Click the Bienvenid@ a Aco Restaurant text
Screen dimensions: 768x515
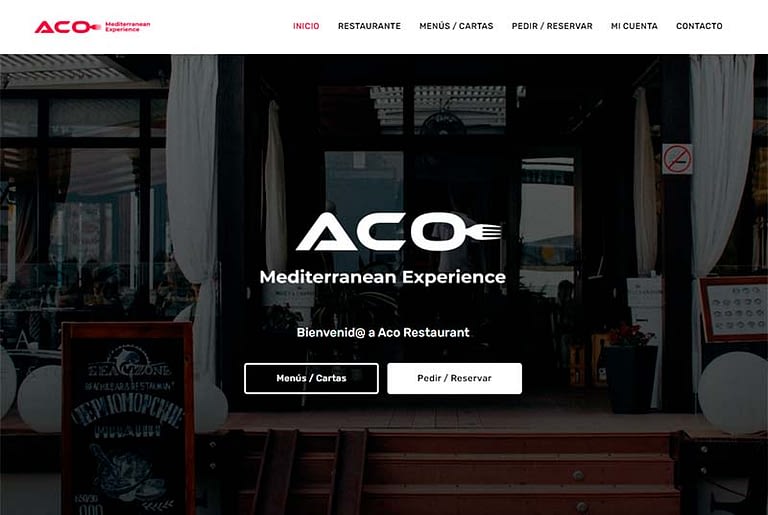[x=383, y=333]
